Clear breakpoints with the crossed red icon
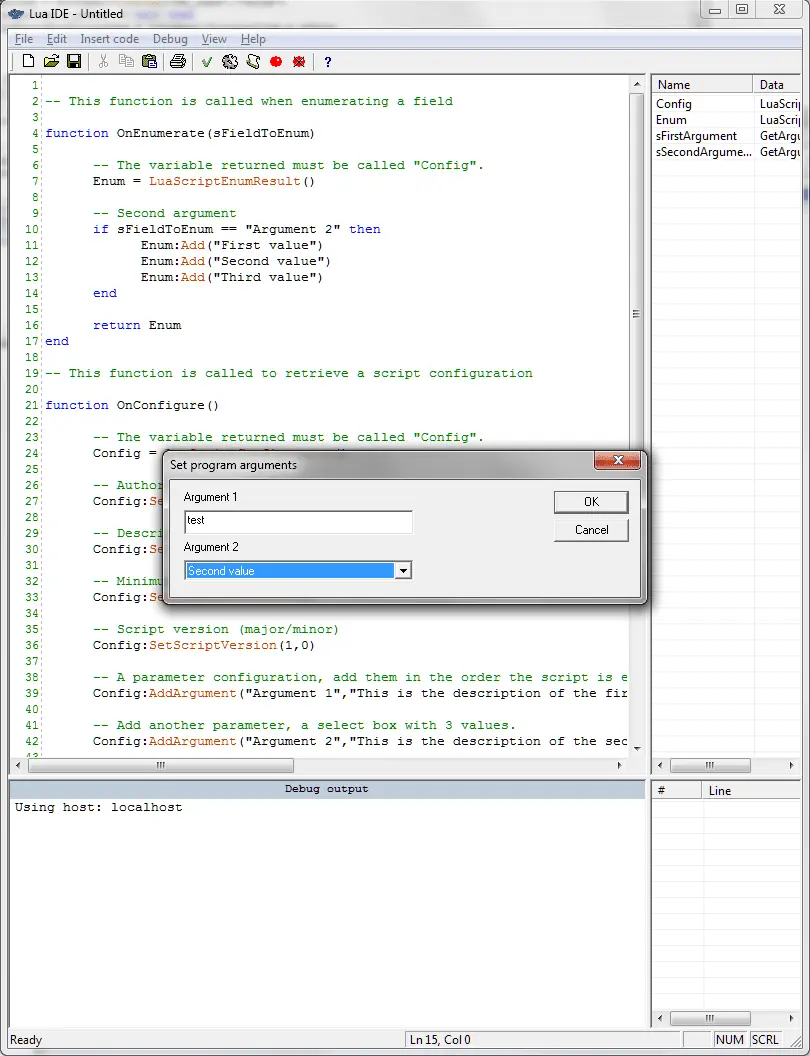The width and height of the screenshot is (810, 1056). tap(299, 61)
